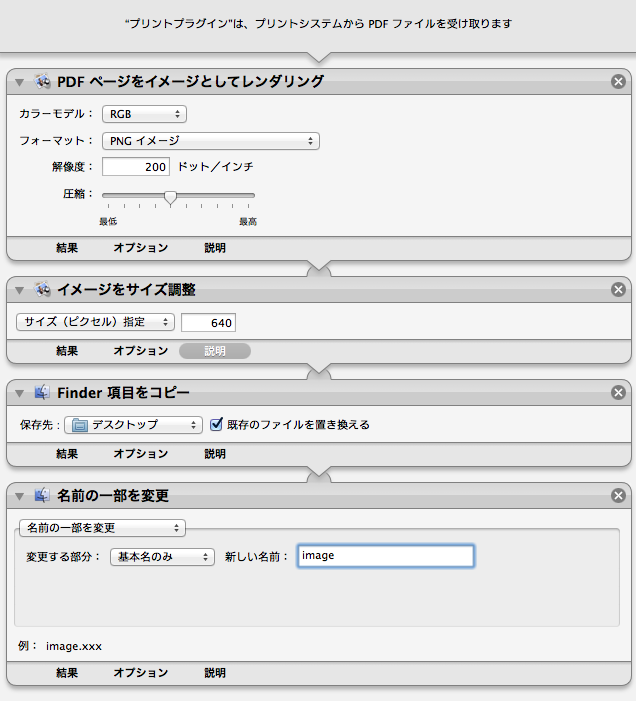Screen dimensions: 636x701
Task: Click the example text image.xxx
Action: [74, 646]
